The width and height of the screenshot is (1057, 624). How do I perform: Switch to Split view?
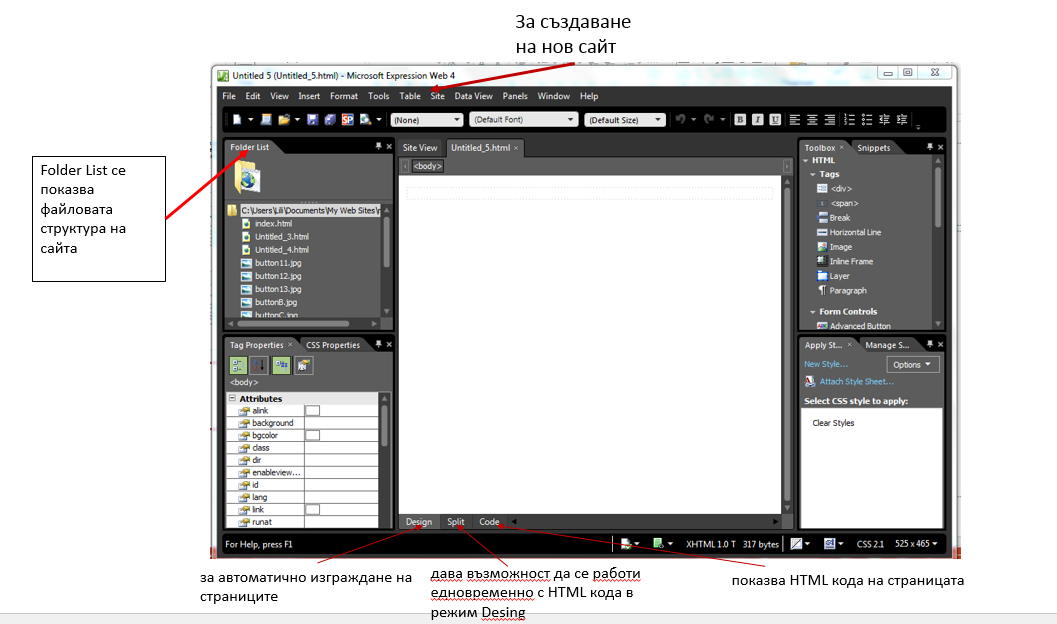point(456,522)
